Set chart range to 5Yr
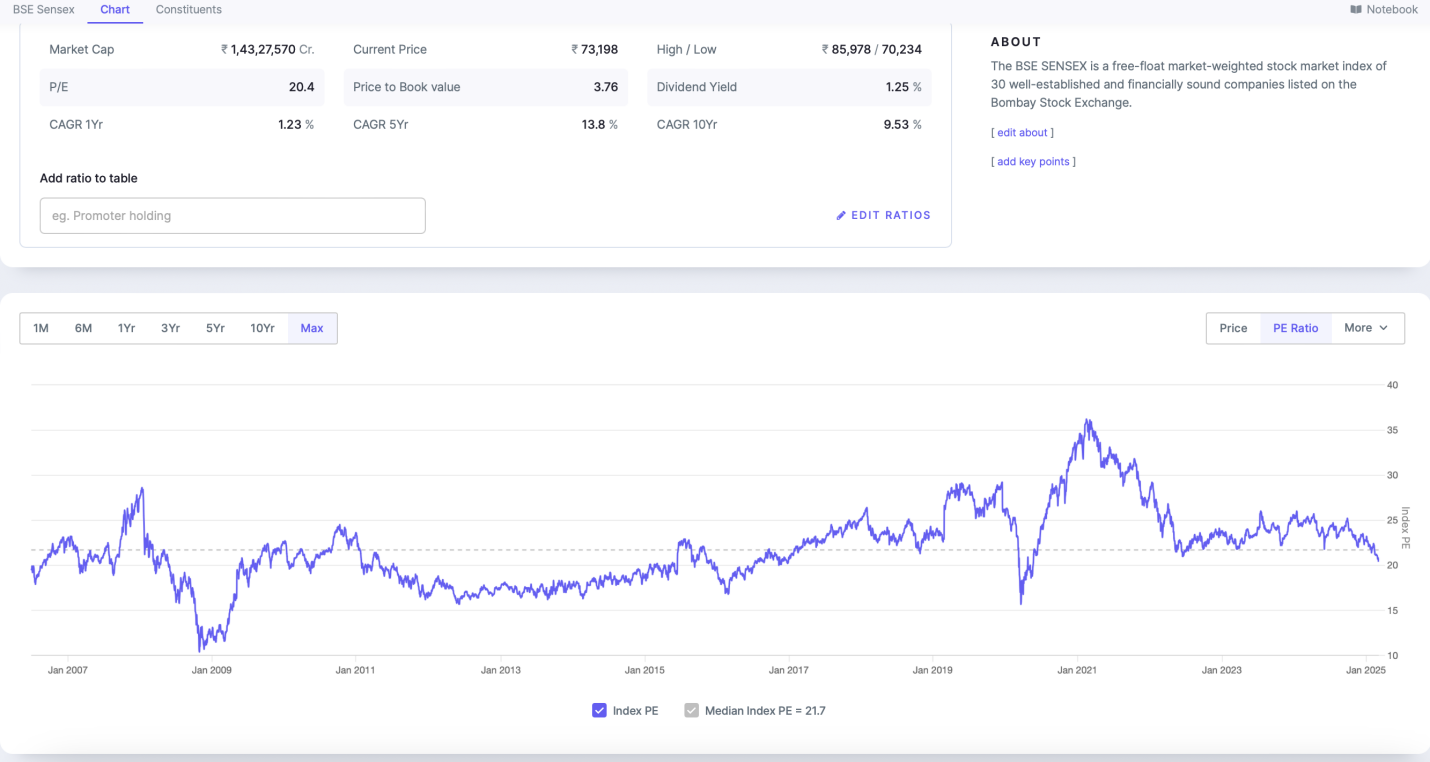The height and width of the screenshot is (762, 1430). [x=215, y=328]
